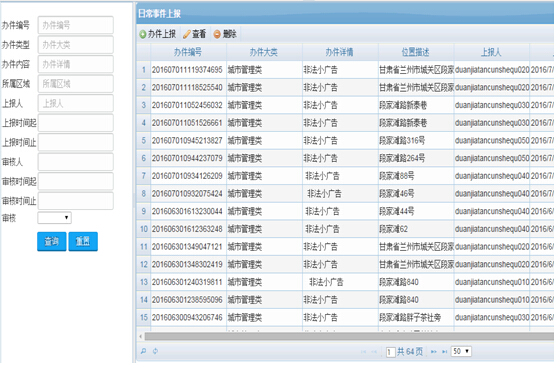Select row with ID 201607010934126209
The height and width of the screenshot is (369, 560).
345,176
